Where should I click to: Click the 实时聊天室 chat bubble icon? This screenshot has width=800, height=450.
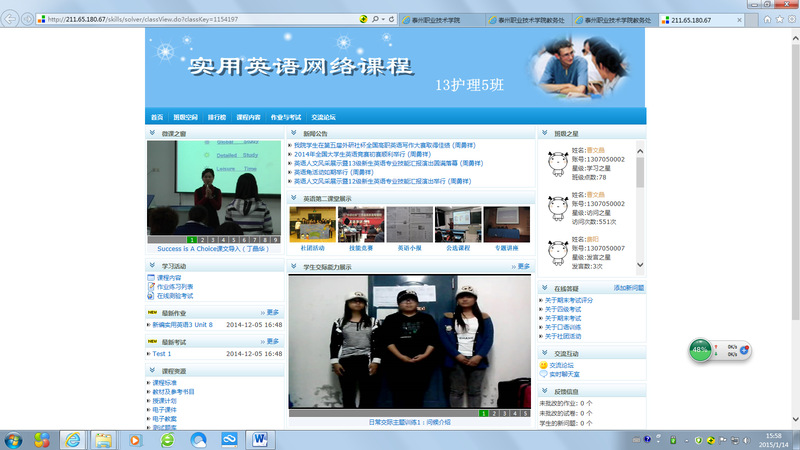pyautogui.click(x=544, y=373)
